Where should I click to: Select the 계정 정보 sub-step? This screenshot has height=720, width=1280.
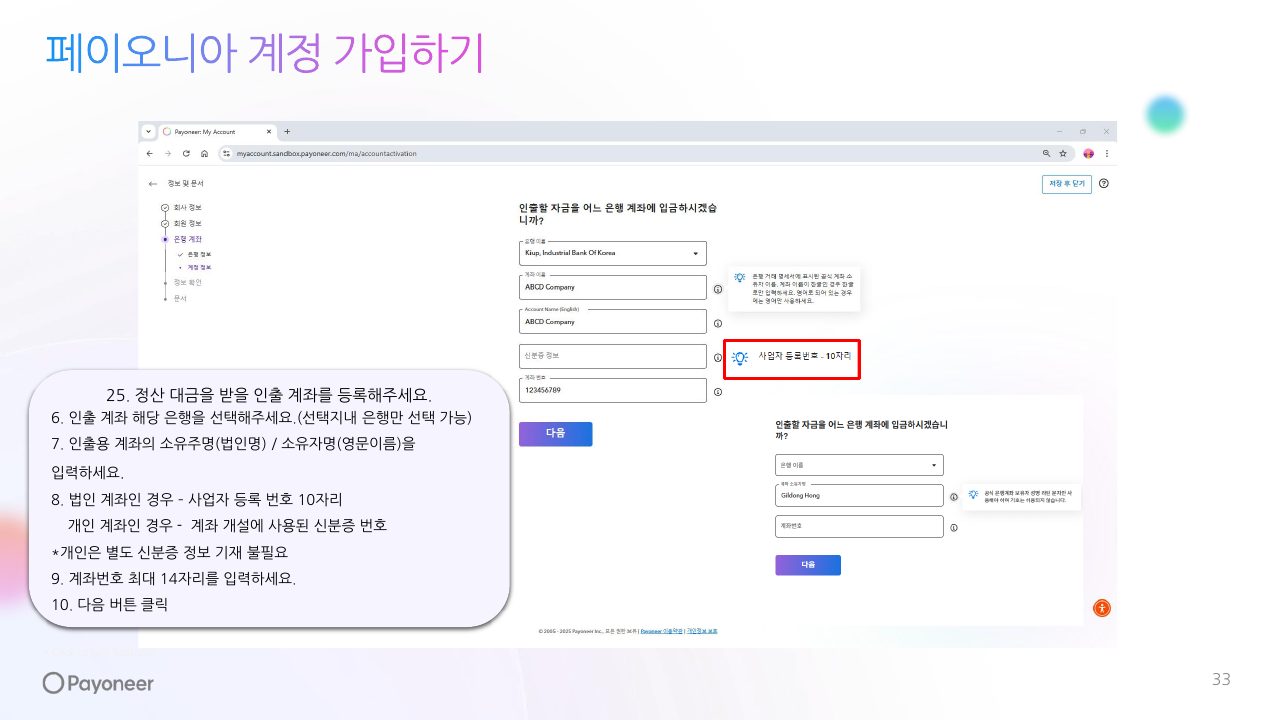(x=199, y=267)
